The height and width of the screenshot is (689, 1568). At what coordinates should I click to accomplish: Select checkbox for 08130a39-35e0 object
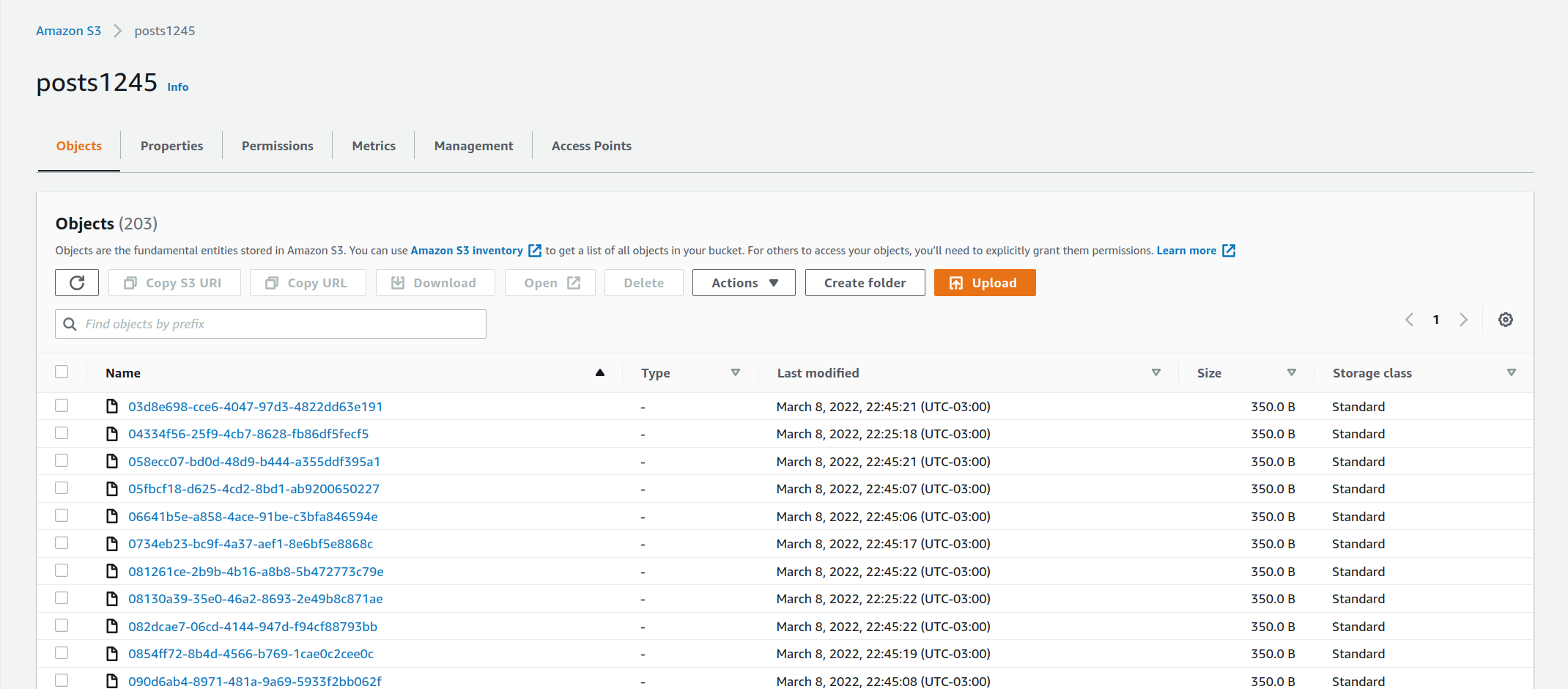62,598
